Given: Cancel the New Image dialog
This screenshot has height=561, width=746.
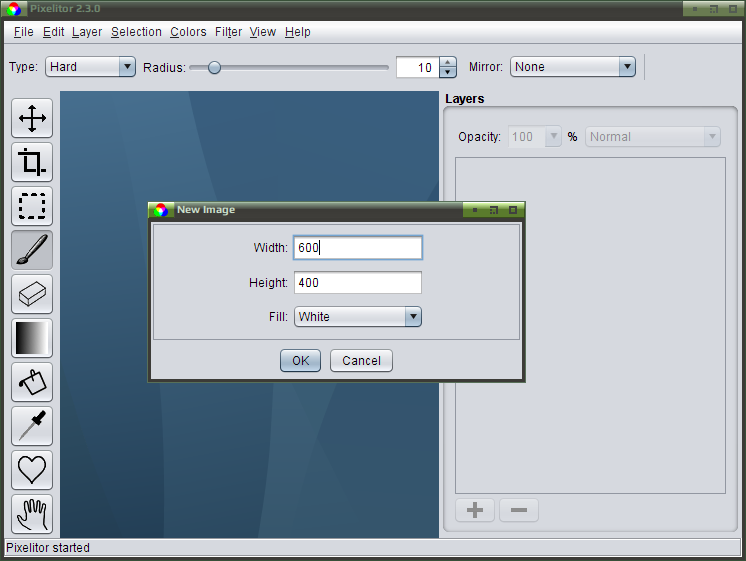Looking at the screenshot, I should click(361, 361).
